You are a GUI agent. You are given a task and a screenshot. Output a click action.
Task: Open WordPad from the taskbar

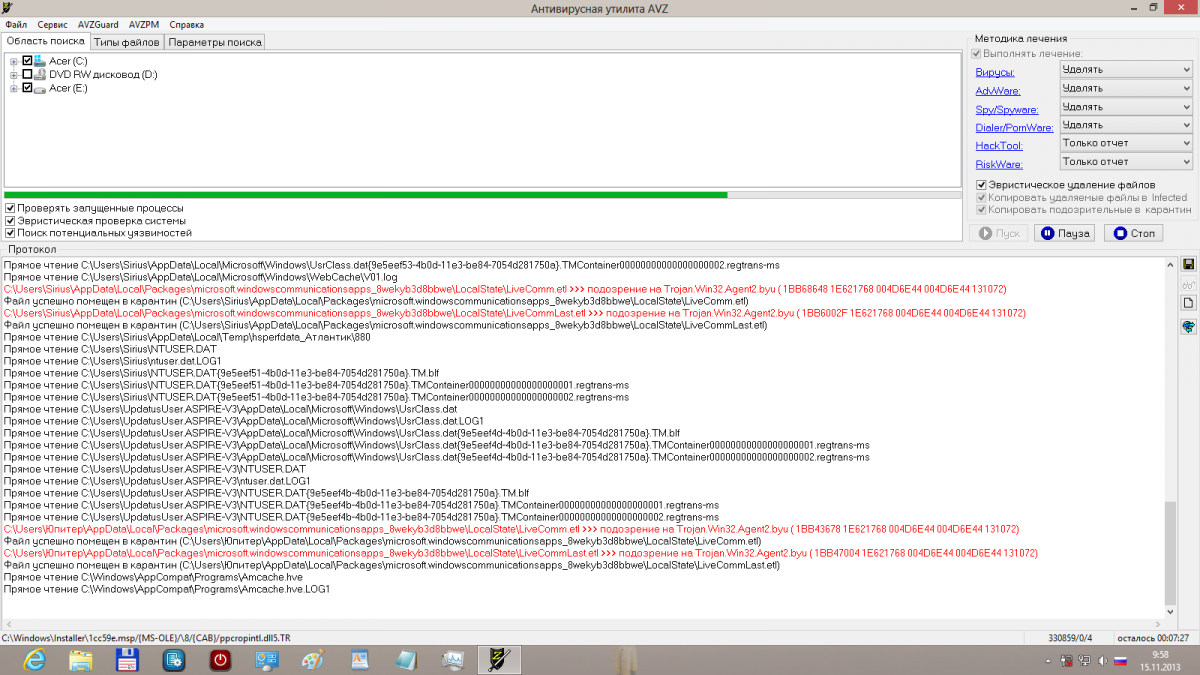tap(360, 660)
